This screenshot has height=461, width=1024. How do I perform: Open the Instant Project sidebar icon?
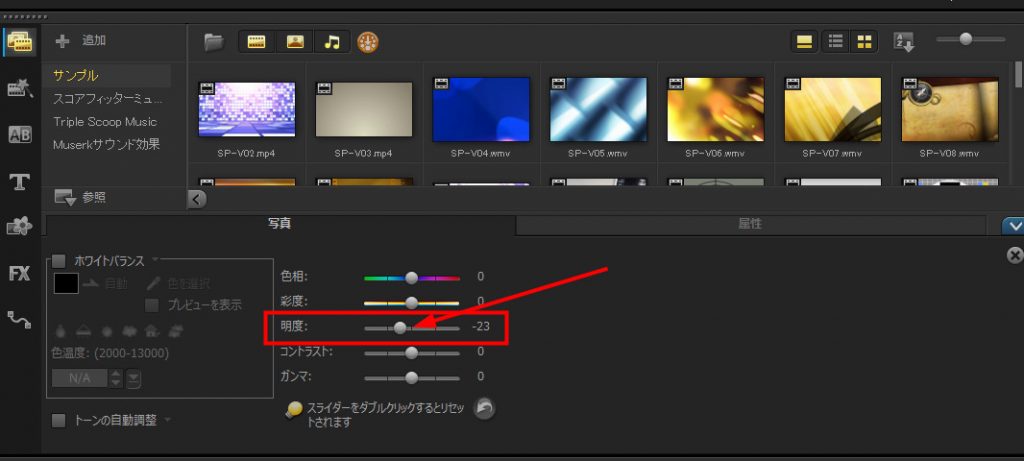point(20,89)
